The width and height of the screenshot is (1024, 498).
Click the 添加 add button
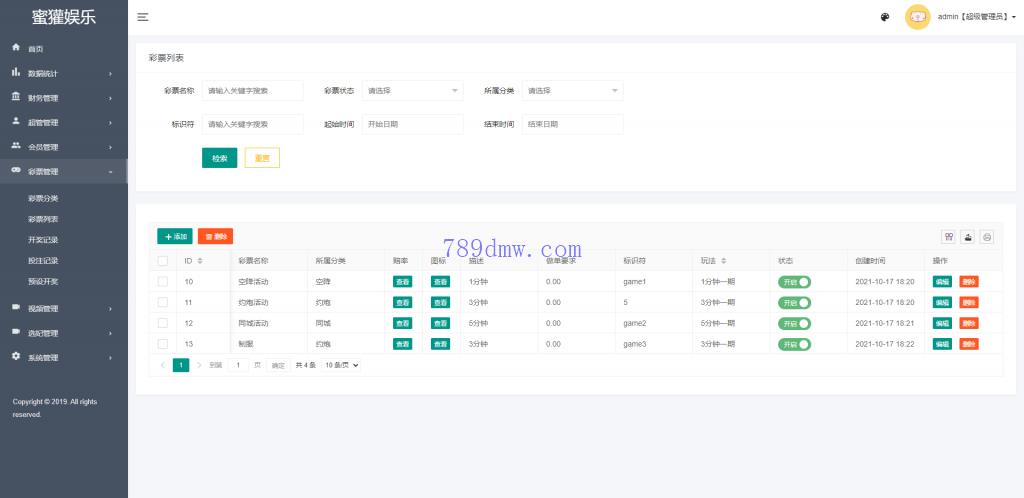(175, 237)
